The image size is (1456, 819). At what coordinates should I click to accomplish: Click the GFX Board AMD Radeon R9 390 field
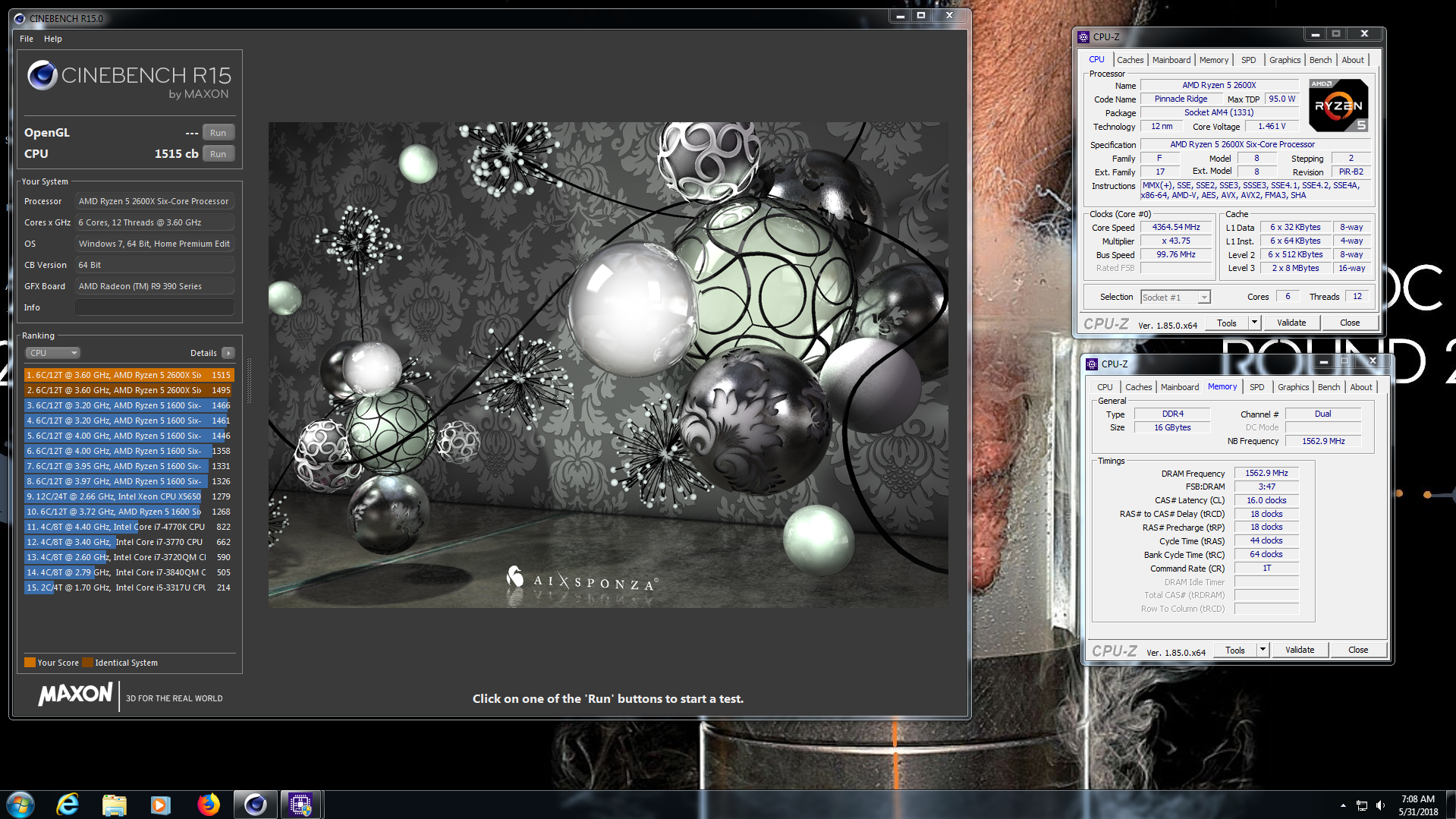155,286
